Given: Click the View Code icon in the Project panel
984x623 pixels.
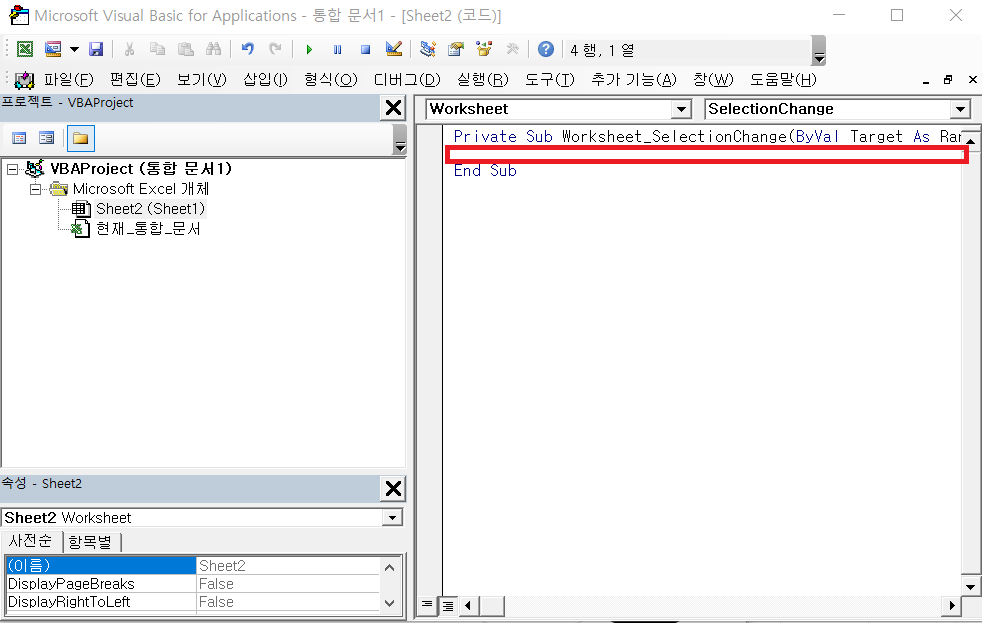Looking at the screenshot, I should tap(19, 138).
